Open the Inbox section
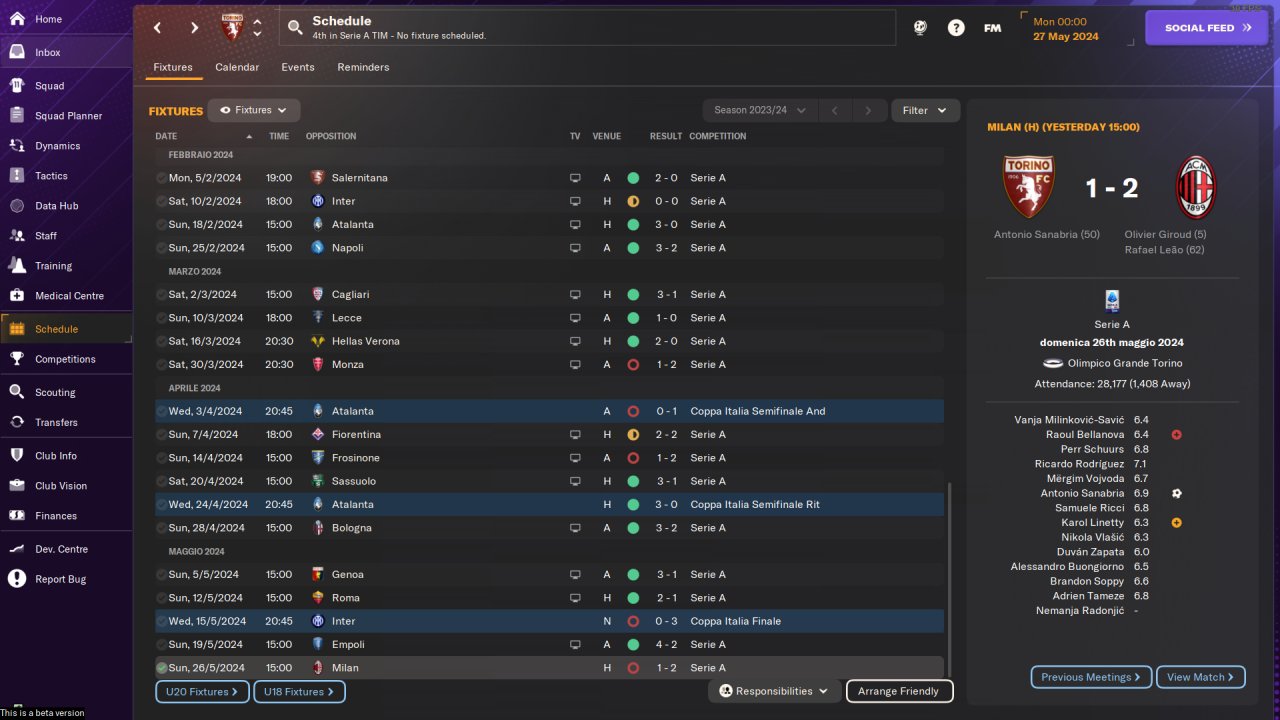Image resolution: width=1280 pixels, height=720 pixels. (x=66, y=52)
